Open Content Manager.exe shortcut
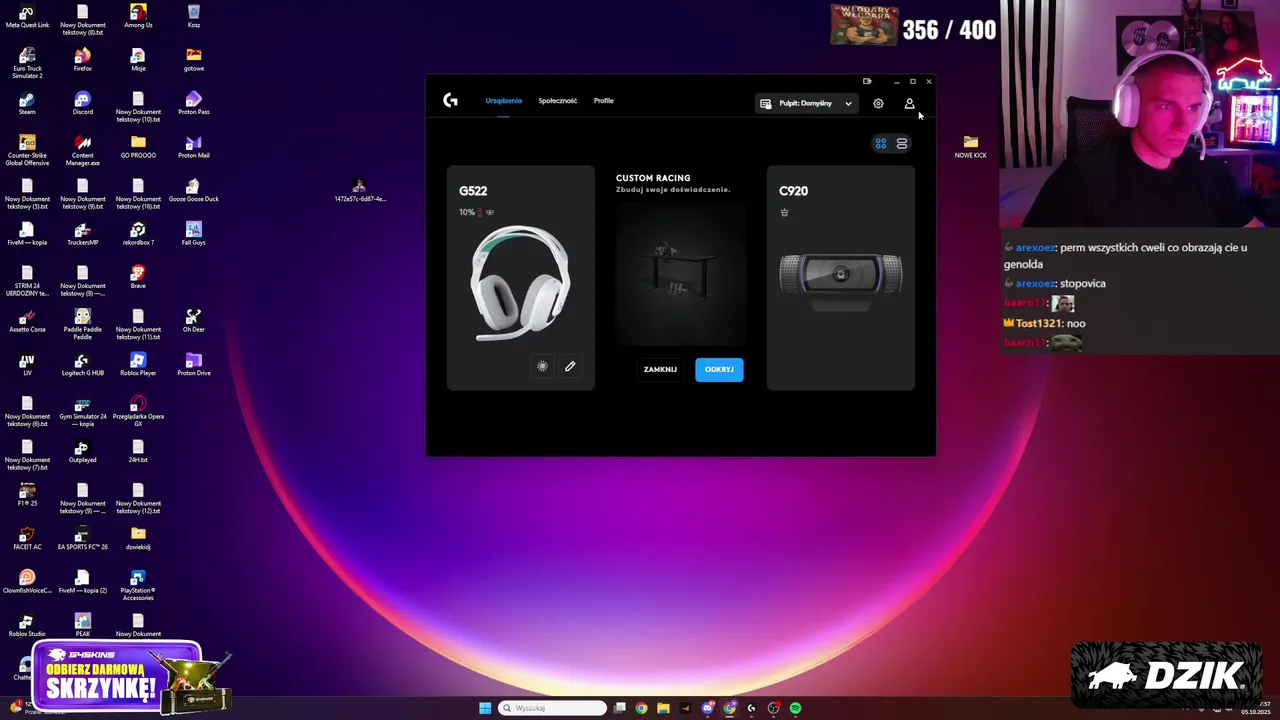 tap(82, 150)
